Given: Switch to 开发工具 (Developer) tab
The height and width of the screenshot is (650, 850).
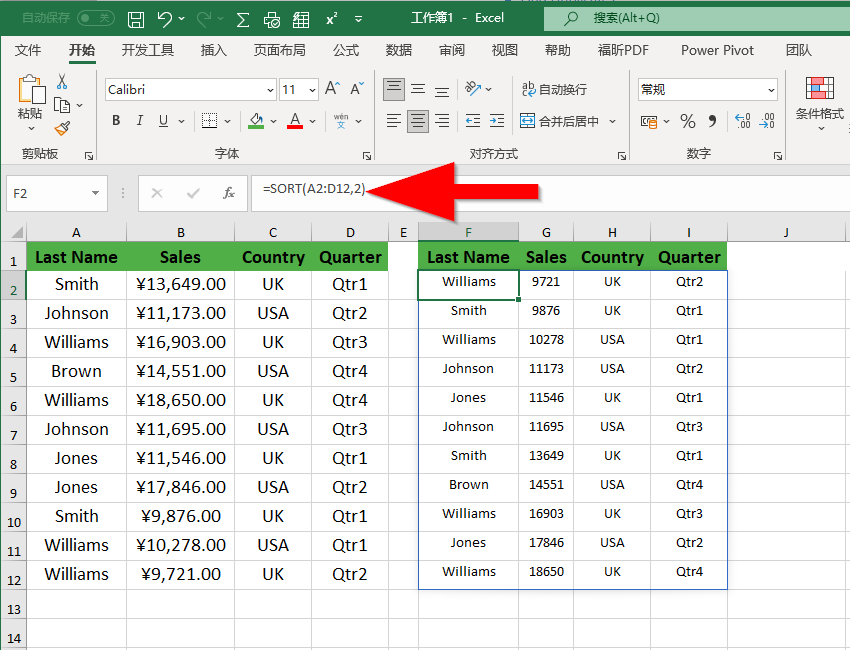Looking at the screenshot, I should coord(147,50).
